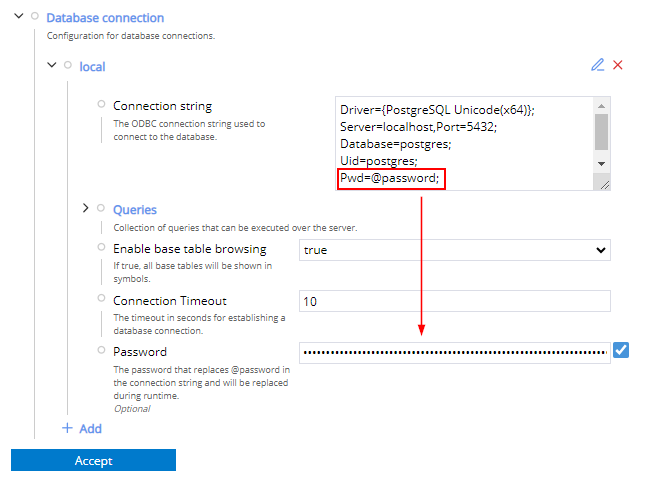Click the circle marker beside Password
The height and width of the screenshot is (482, 645).
click(x=101, y=351)
